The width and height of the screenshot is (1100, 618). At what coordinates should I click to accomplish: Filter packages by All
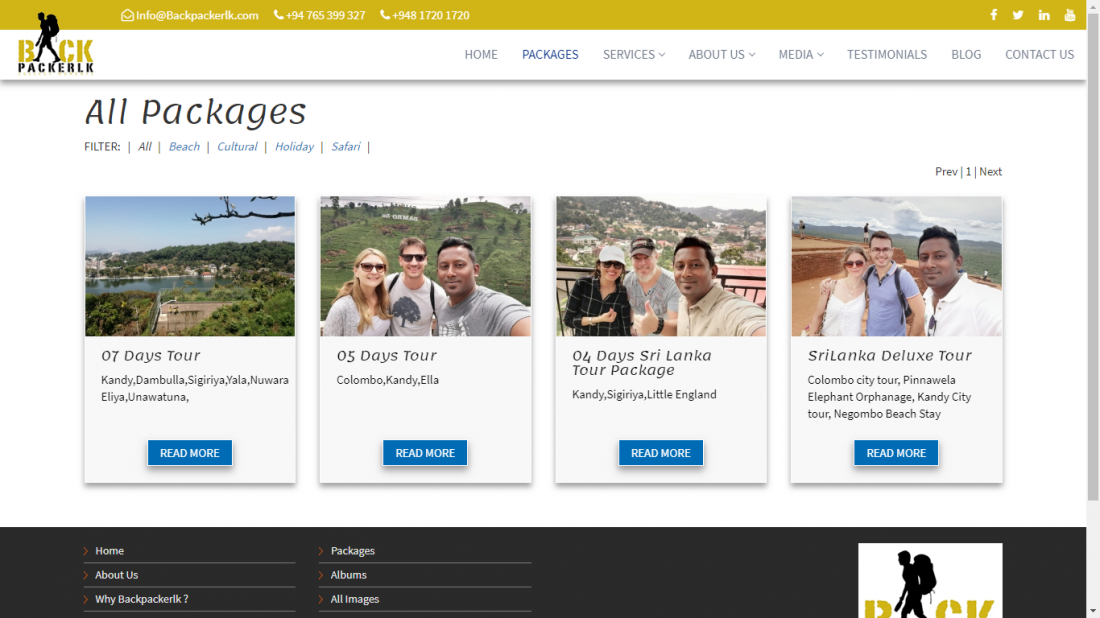[145, 147]
